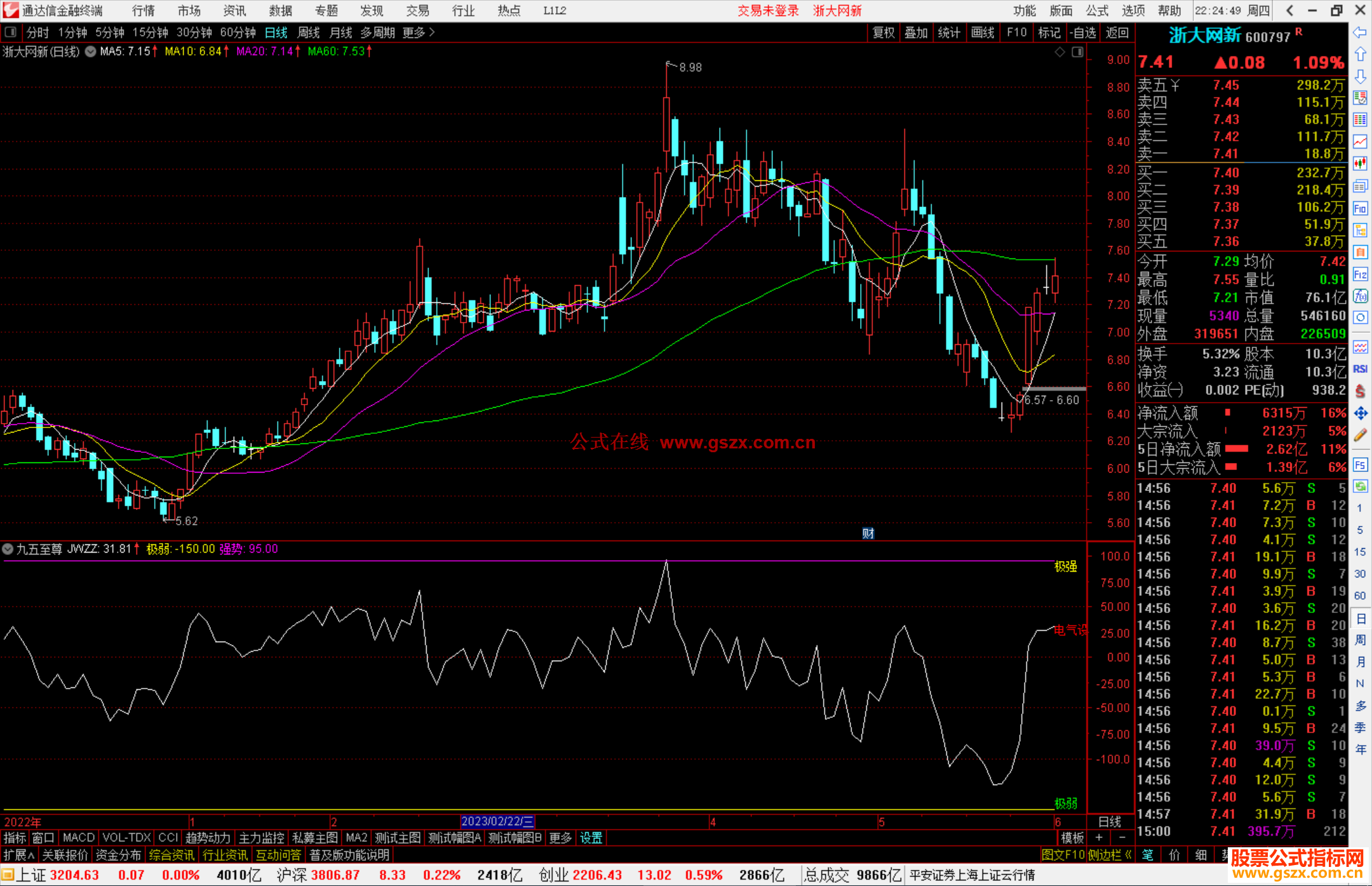Click the 复权 button
The width and height of the screenshot is (1372, 886).
[x=883, y=32]
